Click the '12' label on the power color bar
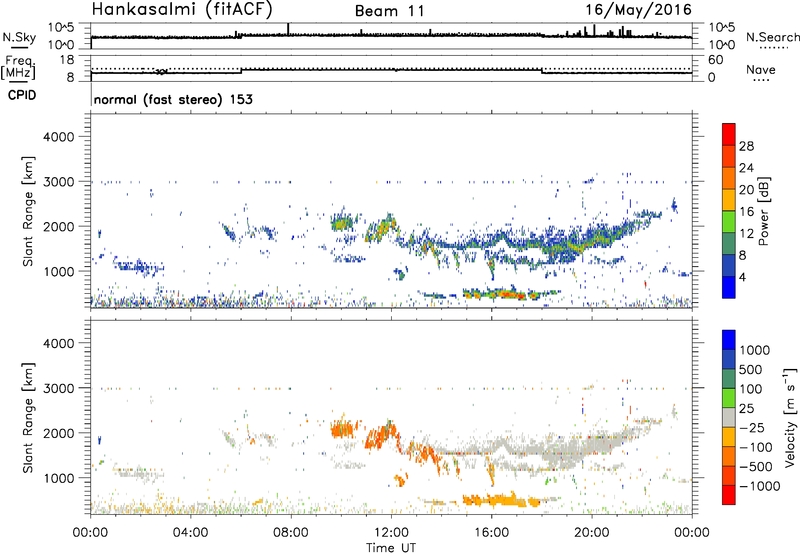Image resolution: width=800 pixels, height=554 pixels. (746, 234)
